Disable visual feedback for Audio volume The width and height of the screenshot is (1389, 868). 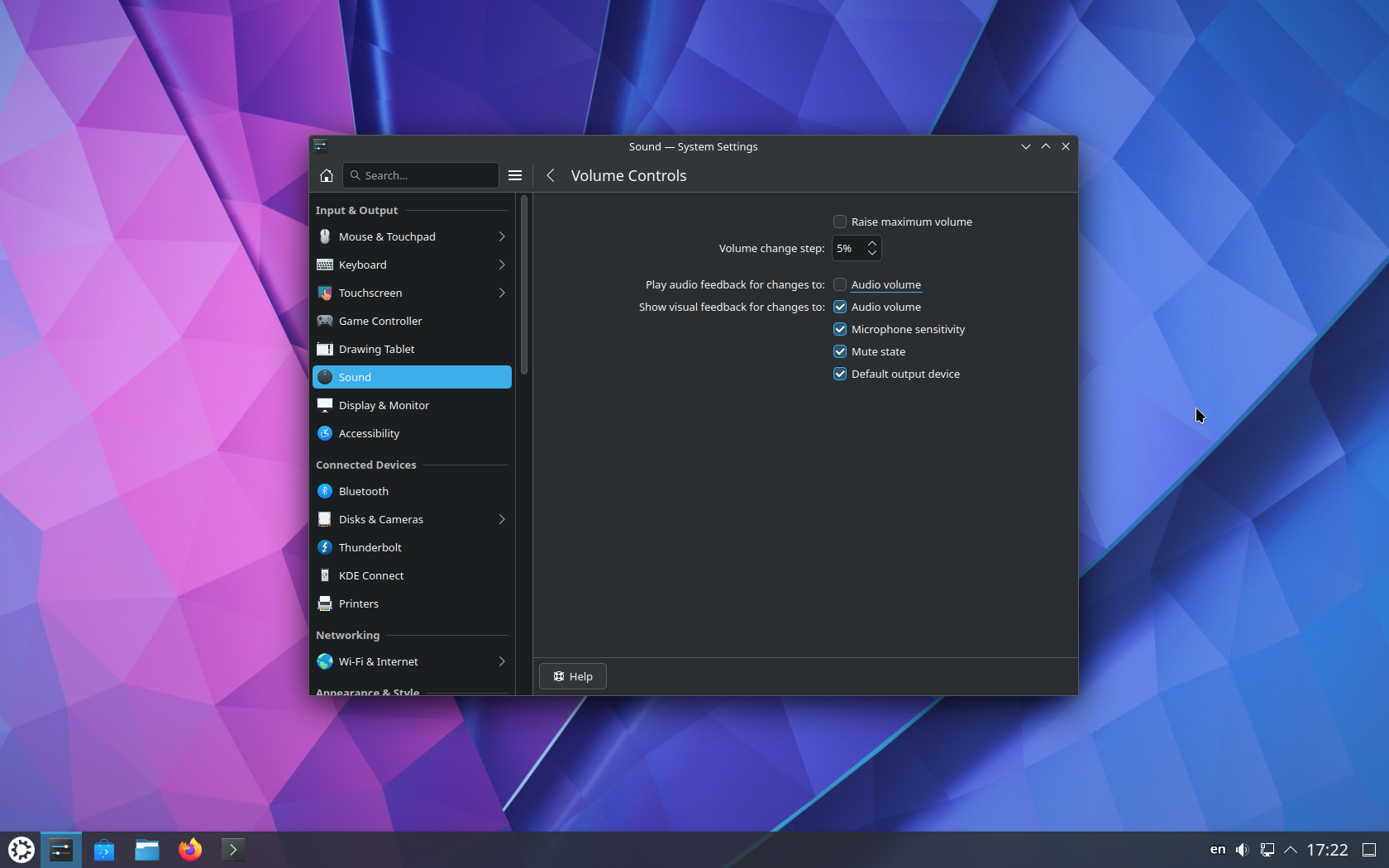pyautogui.click(x=840, y=307)
